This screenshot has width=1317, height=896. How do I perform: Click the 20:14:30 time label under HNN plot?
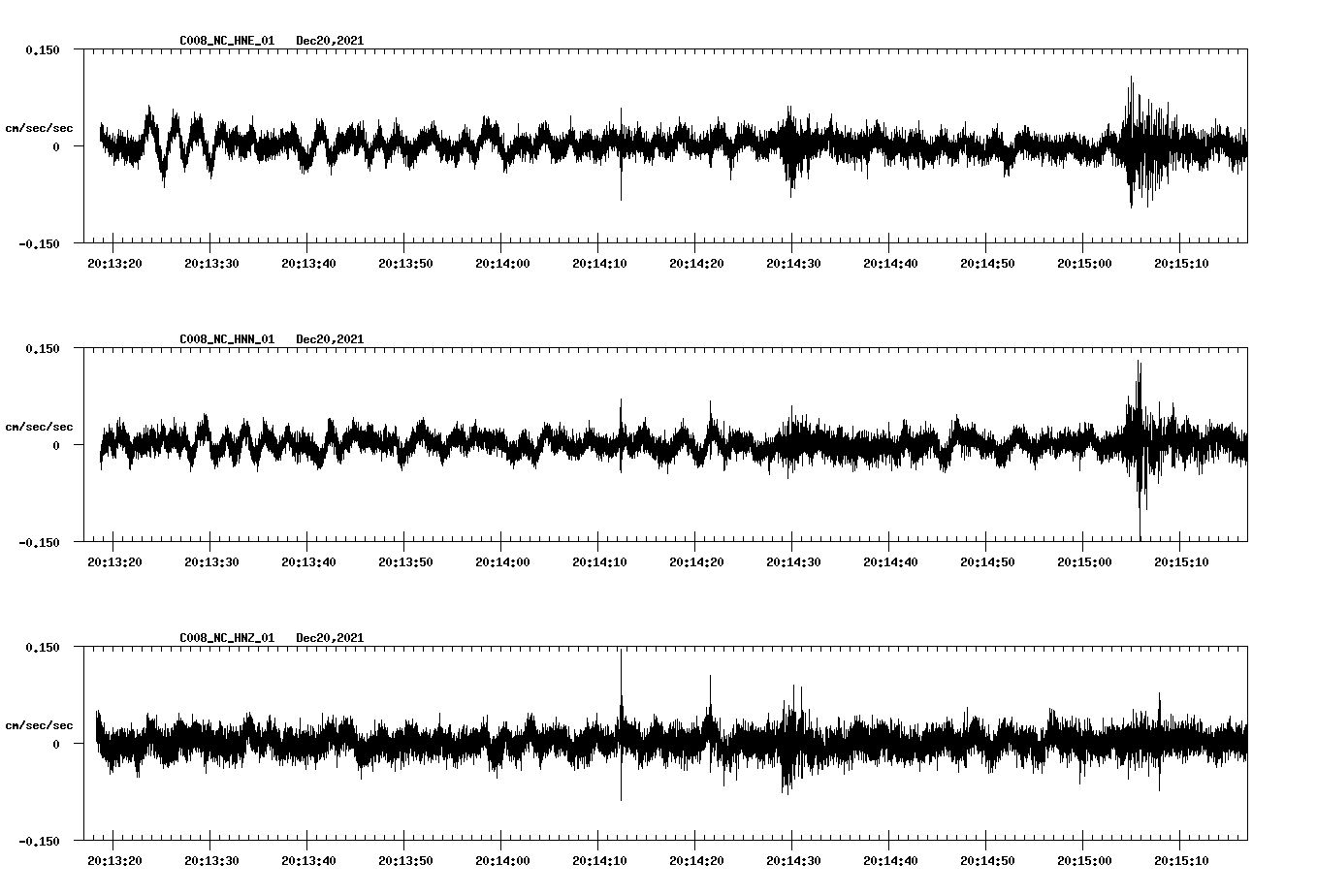[793, 562]
